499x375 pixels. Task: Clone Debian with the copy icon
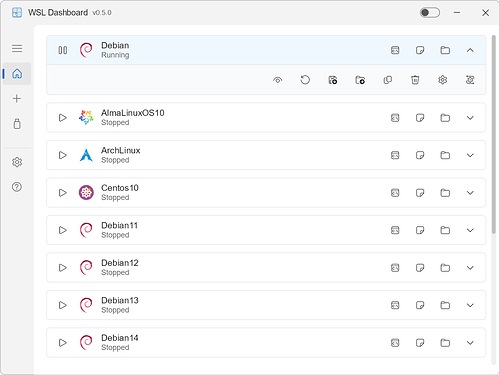click(388, 80)
